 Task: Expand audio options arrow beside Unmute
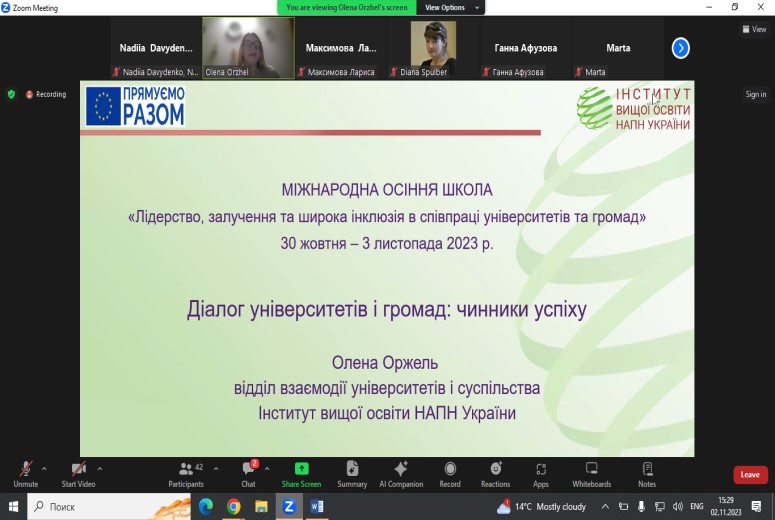click(44, 468)
